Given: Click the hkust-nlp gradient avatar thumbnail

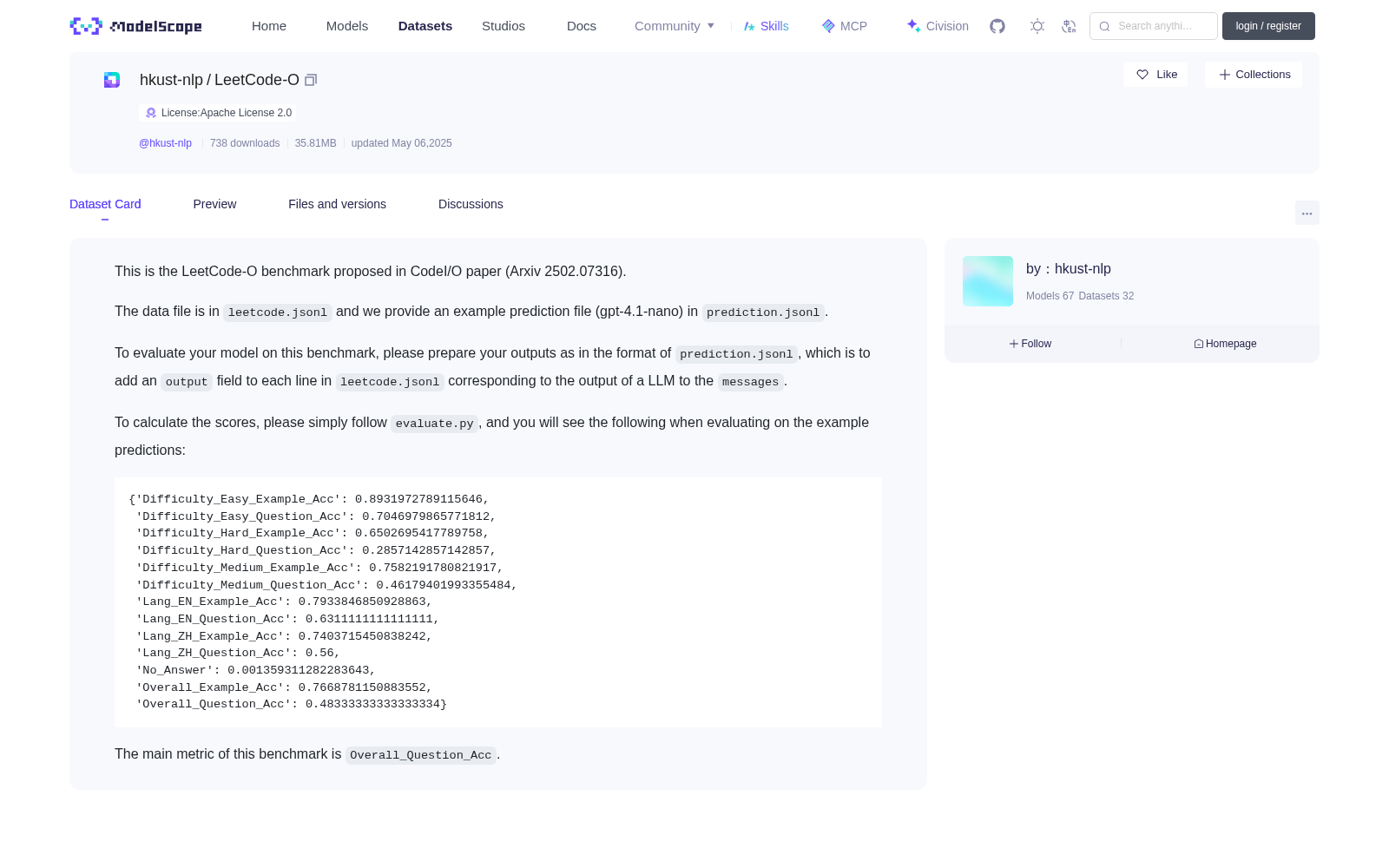Looking at the screenshot, I should pyautogui.click(x=988, y=281).
